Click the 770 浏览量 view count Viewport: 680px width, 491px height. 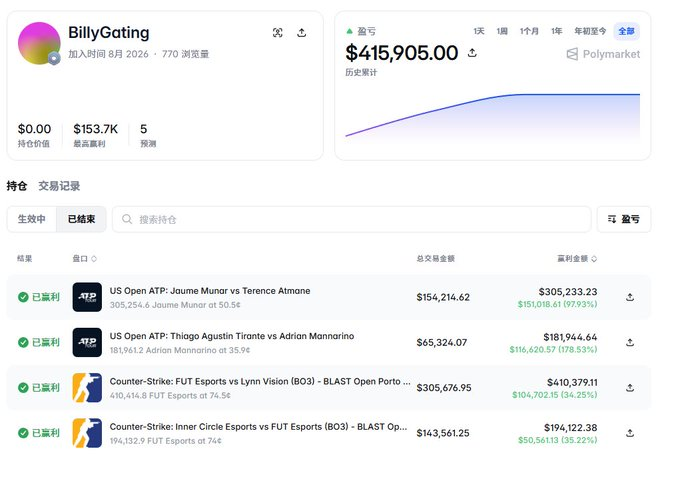tap(185, 54)
